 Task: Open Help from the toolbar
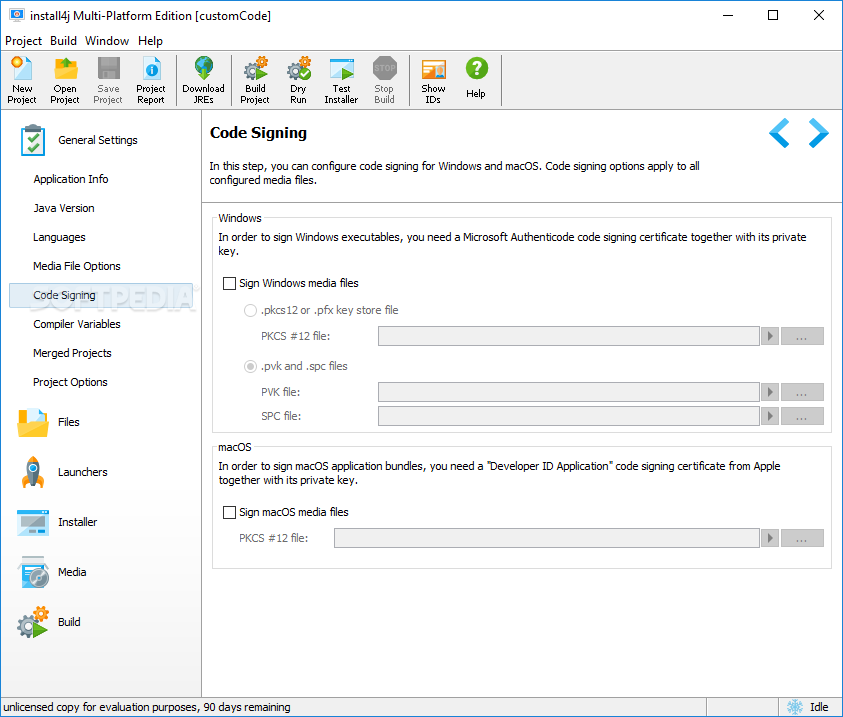(x=476, y=80)
